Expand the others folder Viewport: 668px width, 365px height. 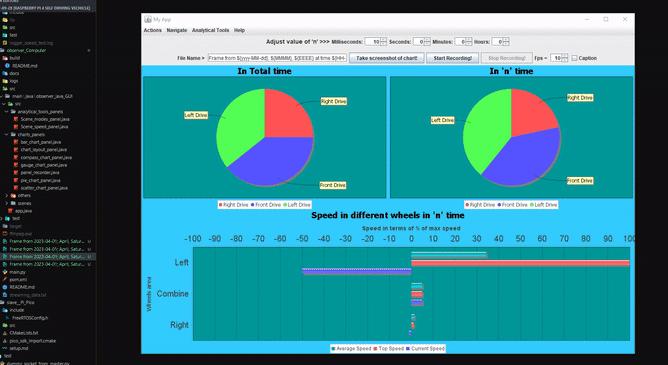[x=7, y=195]
